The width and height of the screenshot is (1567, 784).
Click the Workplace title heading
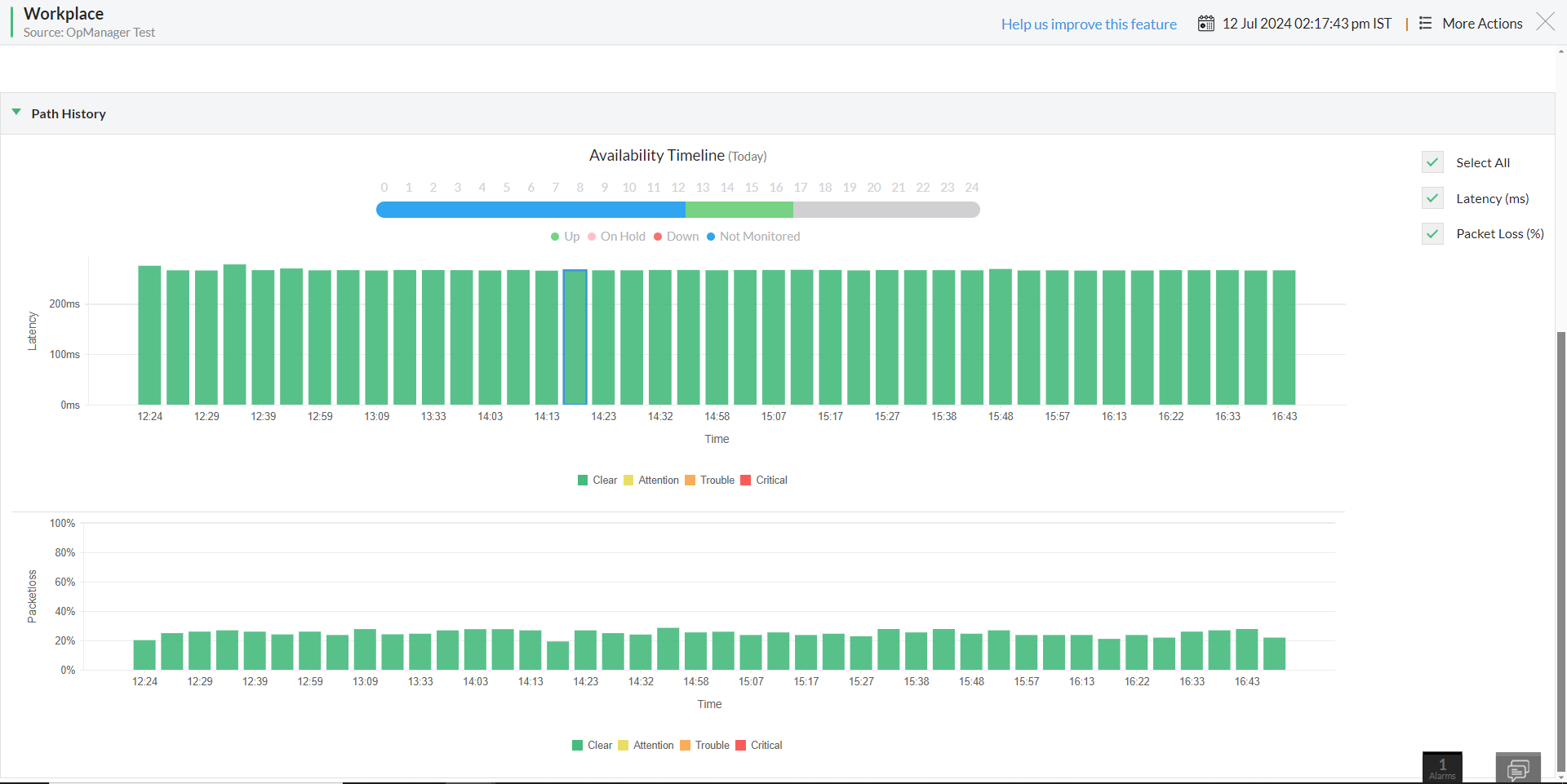click(64, 13)
